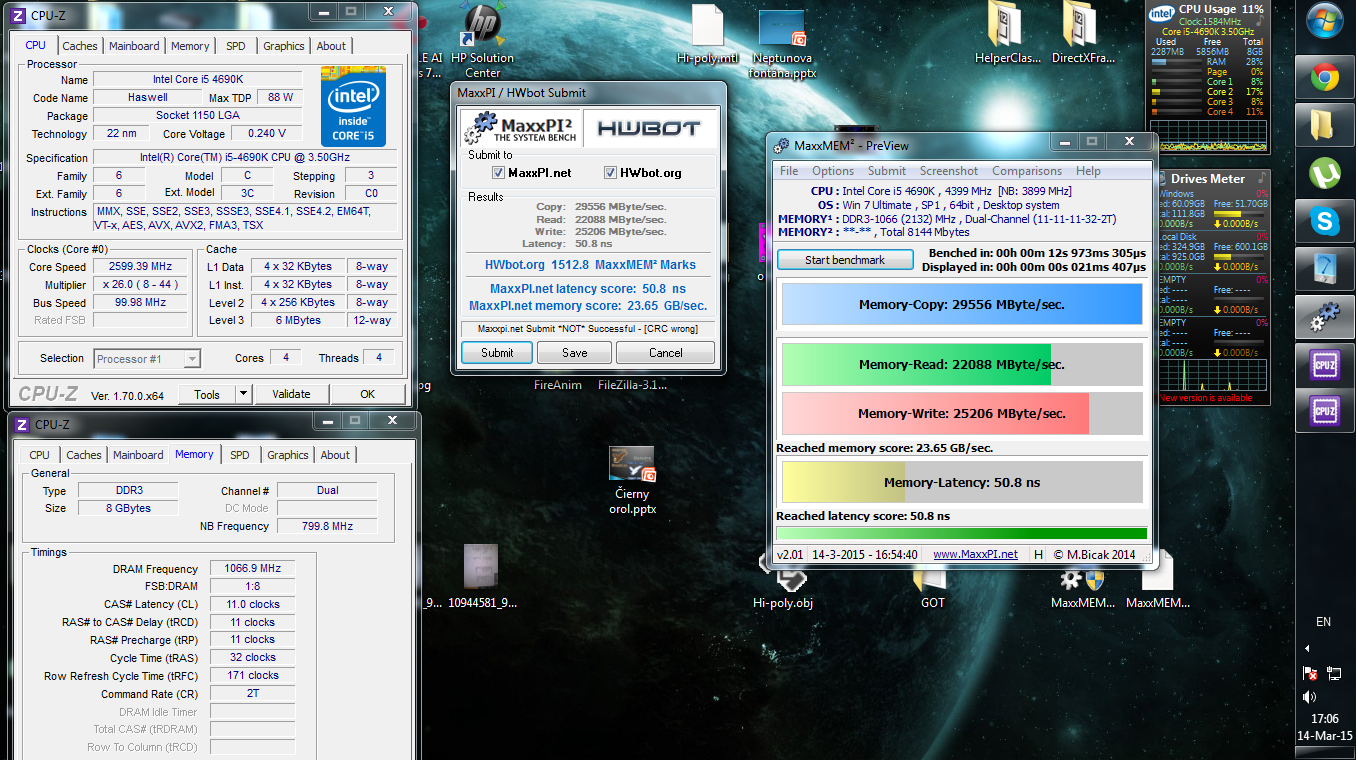Image resolution: width=1358 pixels, height=761 pixels.
Task: Toggle the HWbot.org submit checkbox
Action: pyautogui.click(x=611, y=173)
